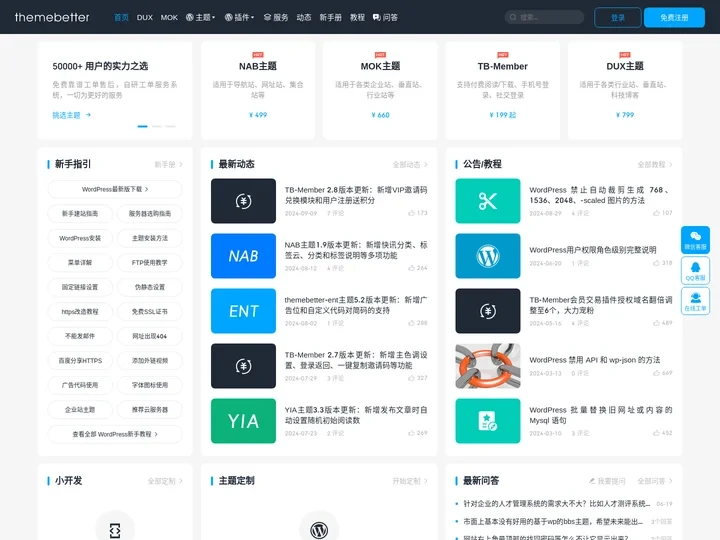Click the themebetter logo

(52, 17)
